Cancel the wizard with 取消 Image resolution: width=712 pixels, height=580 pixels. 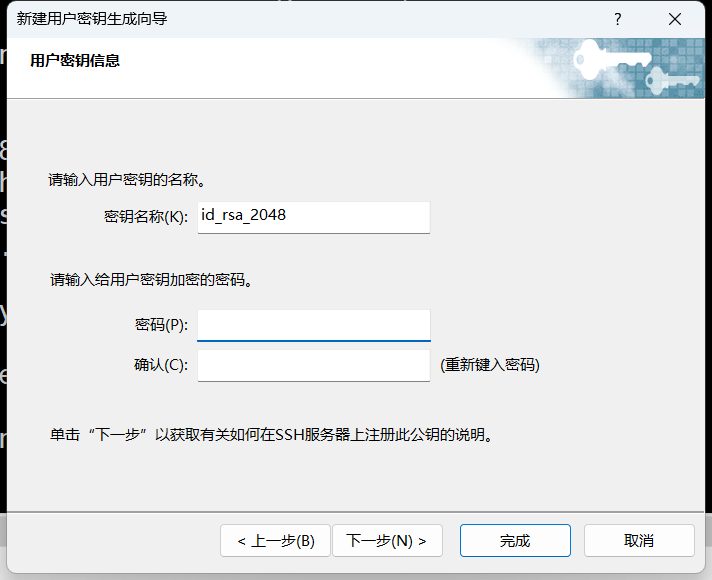(x=638, y=541)
